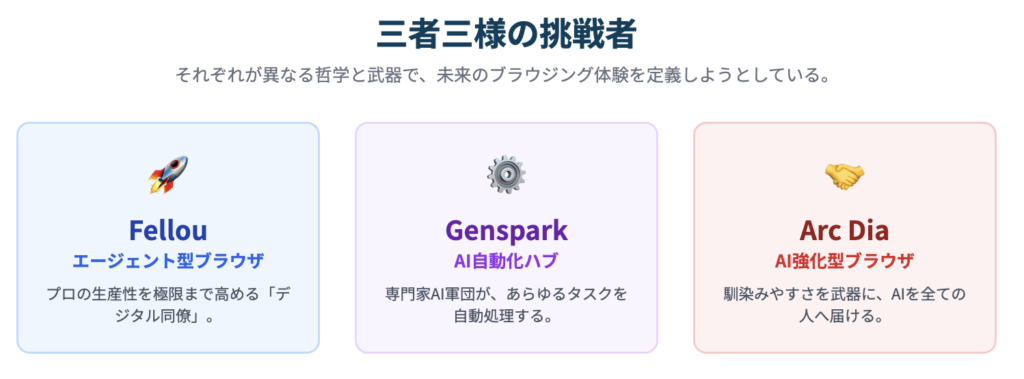Click the gear icon above Genspark
Screen dimensions: 1024x379
coord(506,174)
